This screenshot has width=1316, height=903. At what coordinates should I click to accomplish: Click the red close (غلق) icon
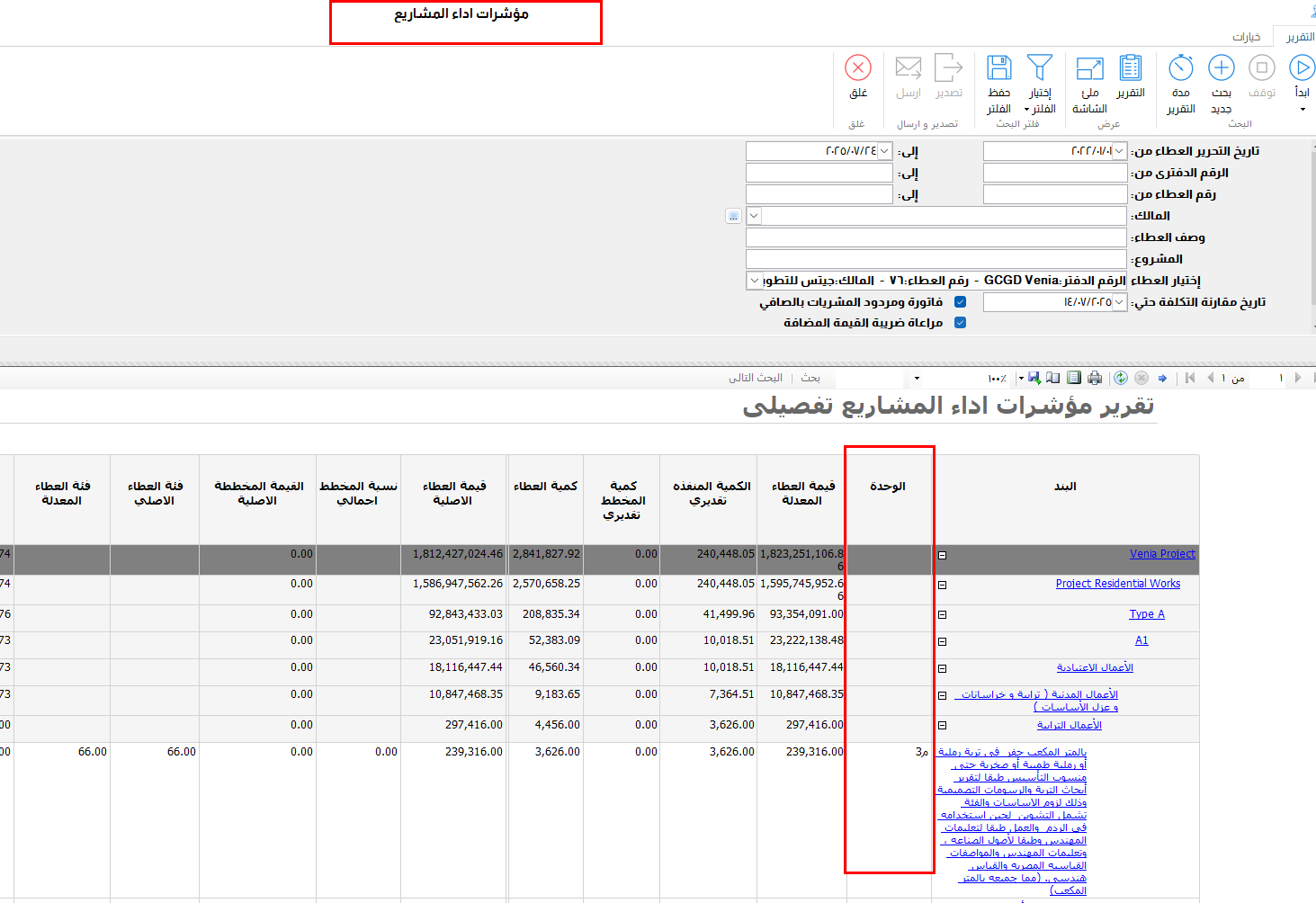(858, 68)
